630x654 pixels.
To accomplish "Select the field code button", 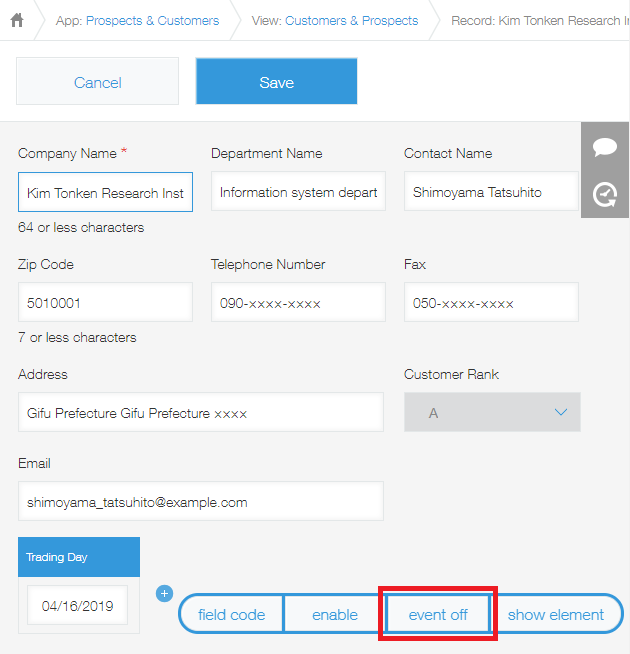I will point(232,614).
